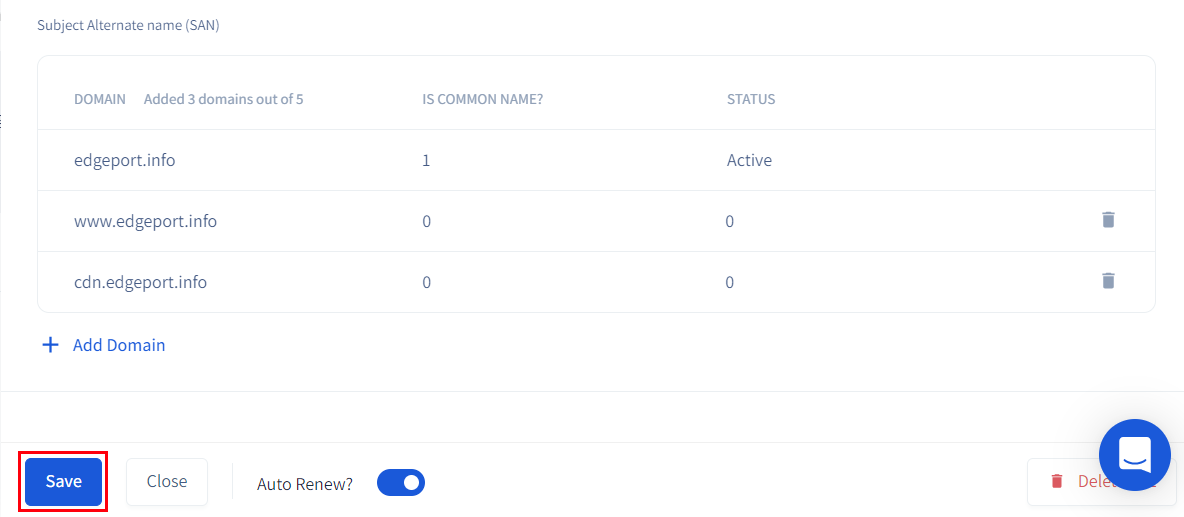Select the www.edgeport.info domain name
This screenshot has width=1184, height=517.
[145, 221]
